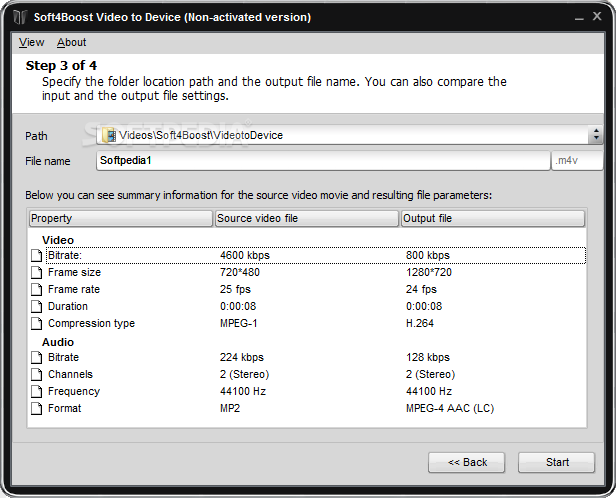Click the source value 25 fps
This screenshot has width=616, height=498.
tap(235, 289)
